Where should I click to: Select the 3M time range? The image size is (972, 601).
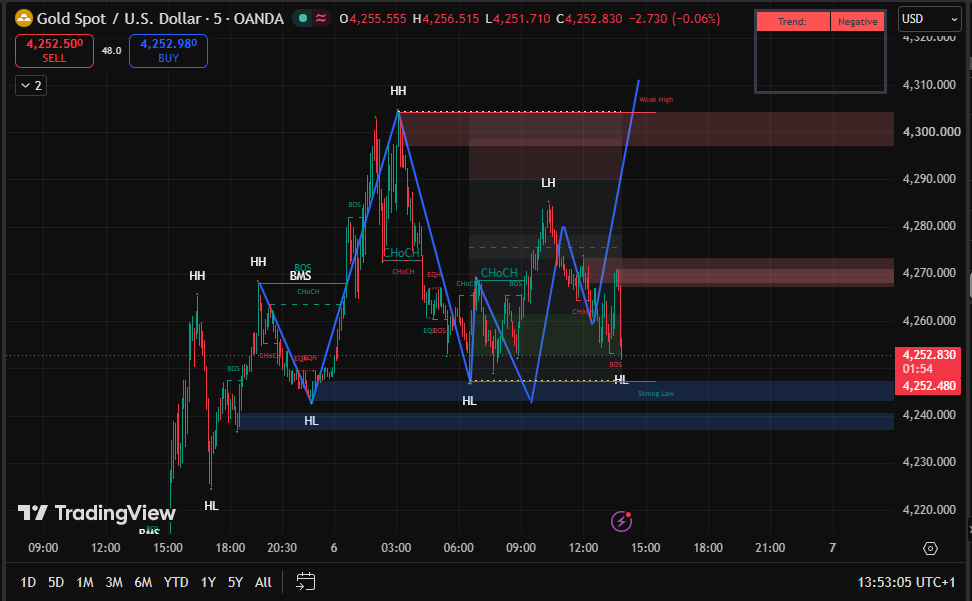point(113,582)
